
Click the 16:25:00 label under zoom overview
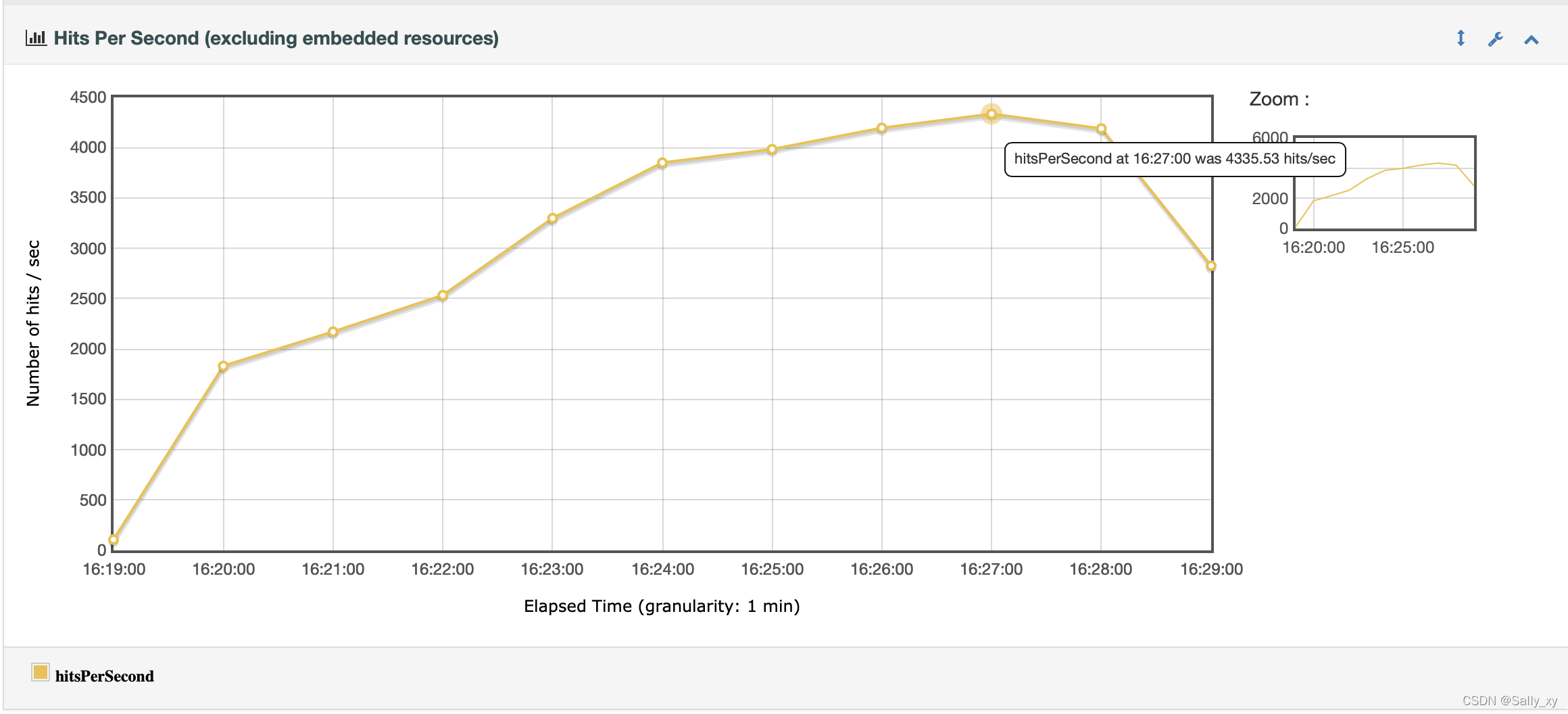(x=1402, y=247)
